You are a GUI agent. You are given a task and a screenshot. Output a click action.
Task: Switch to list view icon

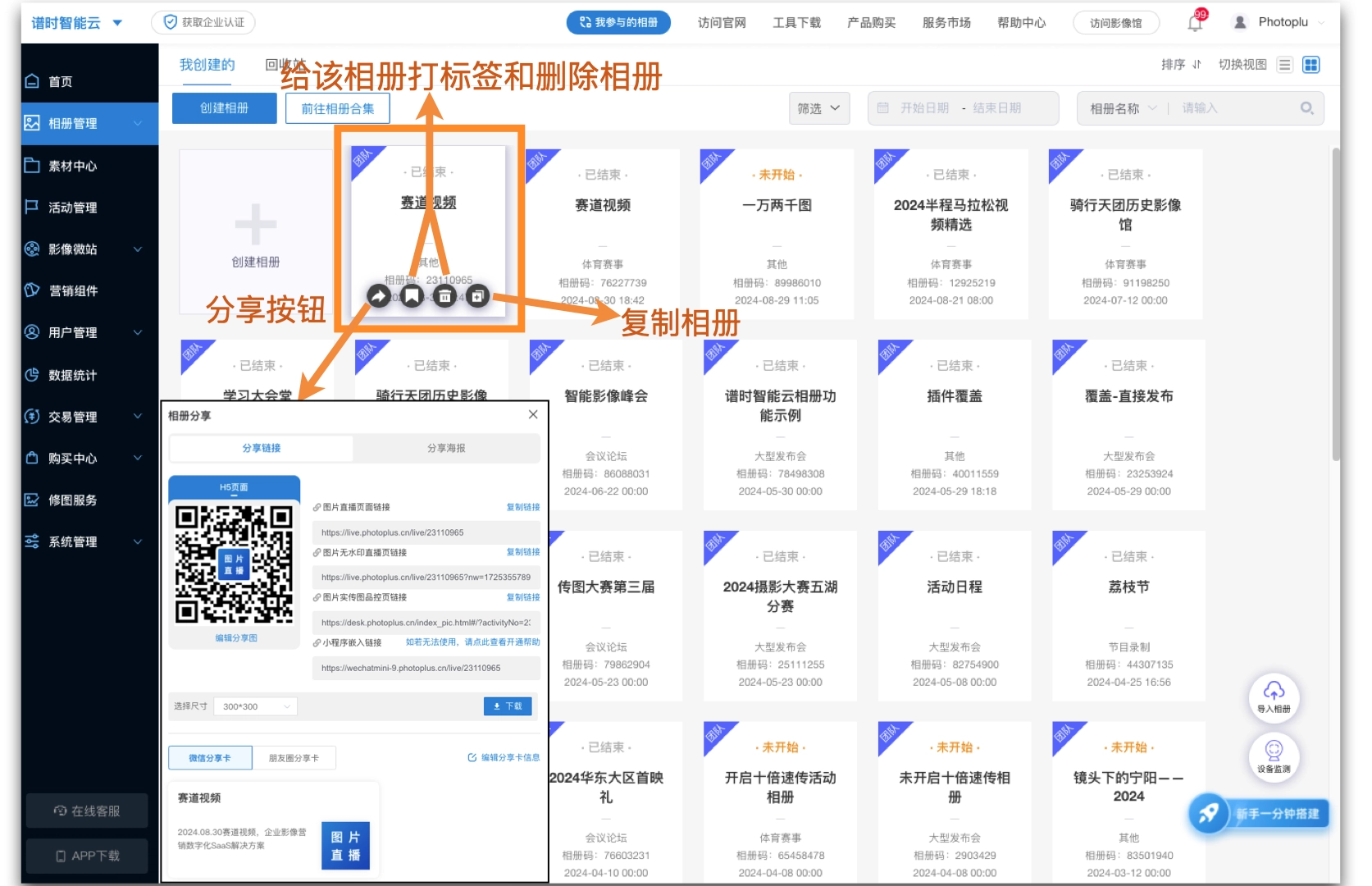point(1285,65)
